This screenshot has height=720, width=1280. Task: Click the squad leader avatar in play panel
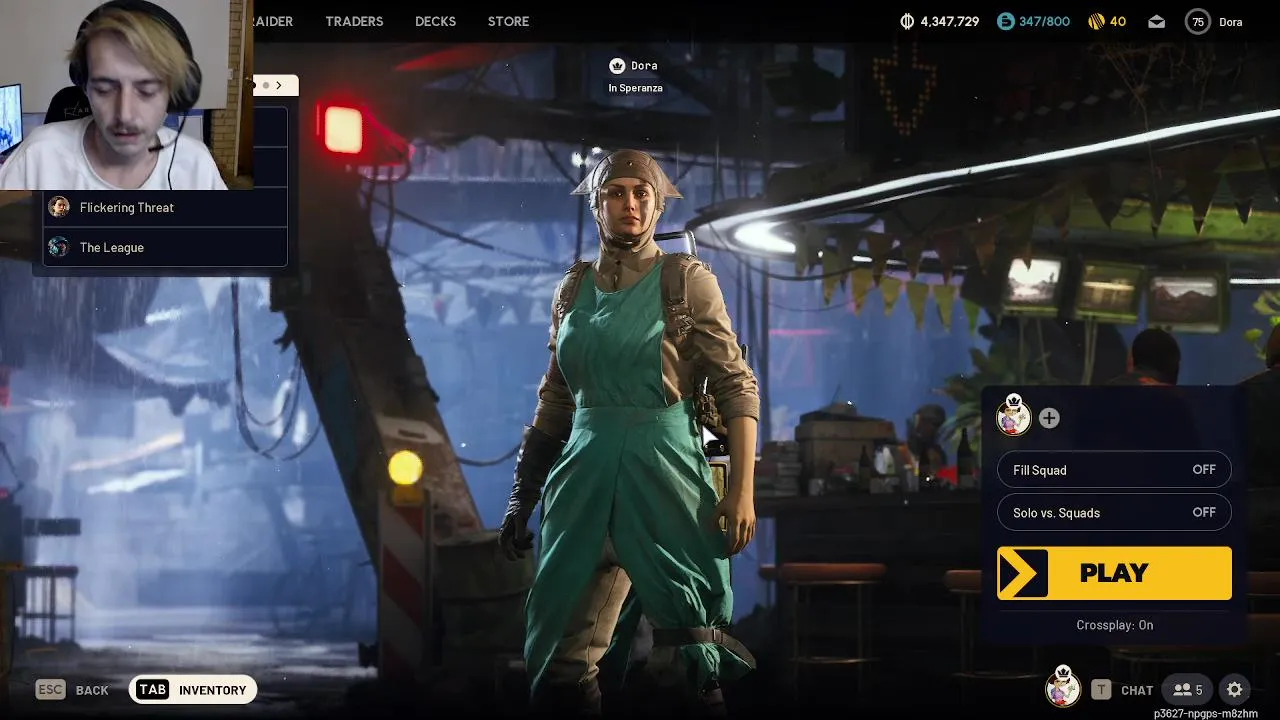coord(1014,416)
